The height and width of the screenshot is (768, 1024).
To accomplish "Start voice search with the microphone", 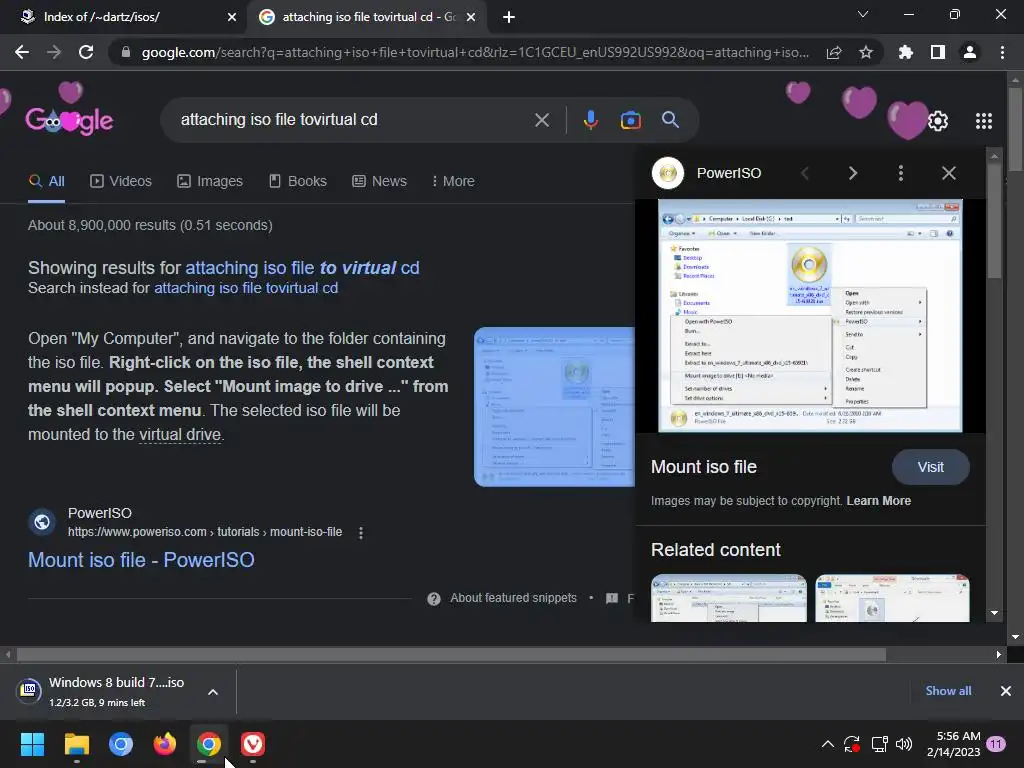I will [x=590, y=120].
